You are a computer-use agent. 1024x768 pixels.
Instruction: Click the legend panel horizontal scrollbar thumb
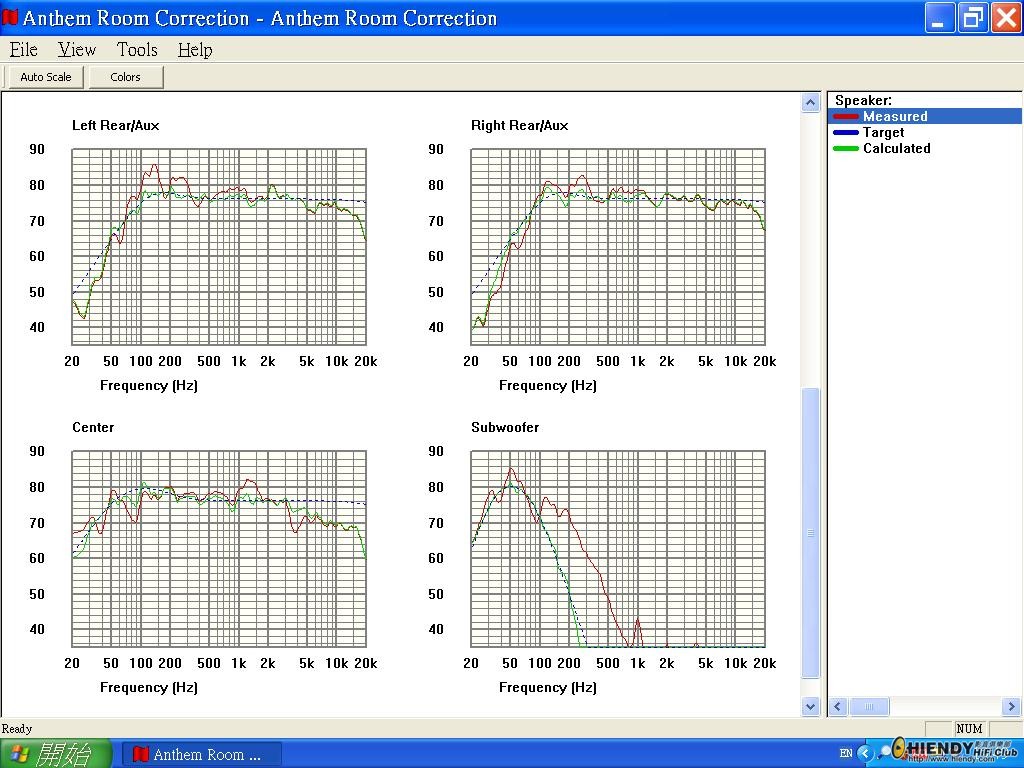click(869, 707)
